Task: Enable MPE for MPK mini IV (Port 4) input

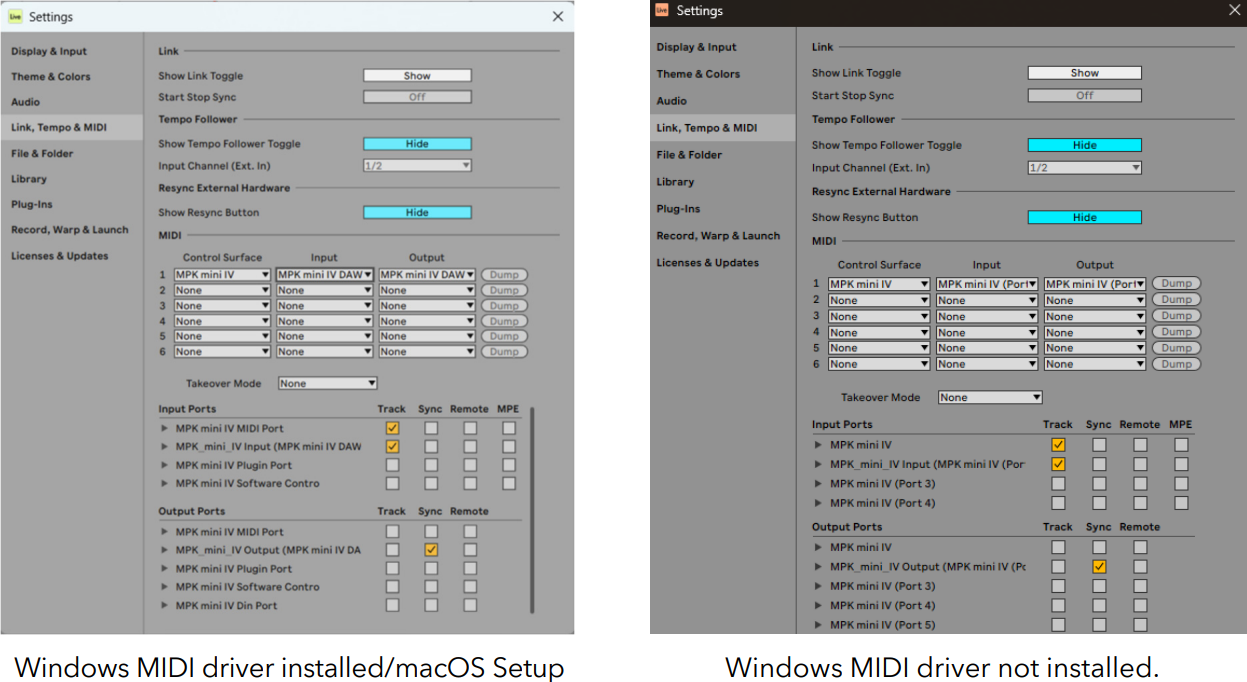Action: coord(1181,503)
